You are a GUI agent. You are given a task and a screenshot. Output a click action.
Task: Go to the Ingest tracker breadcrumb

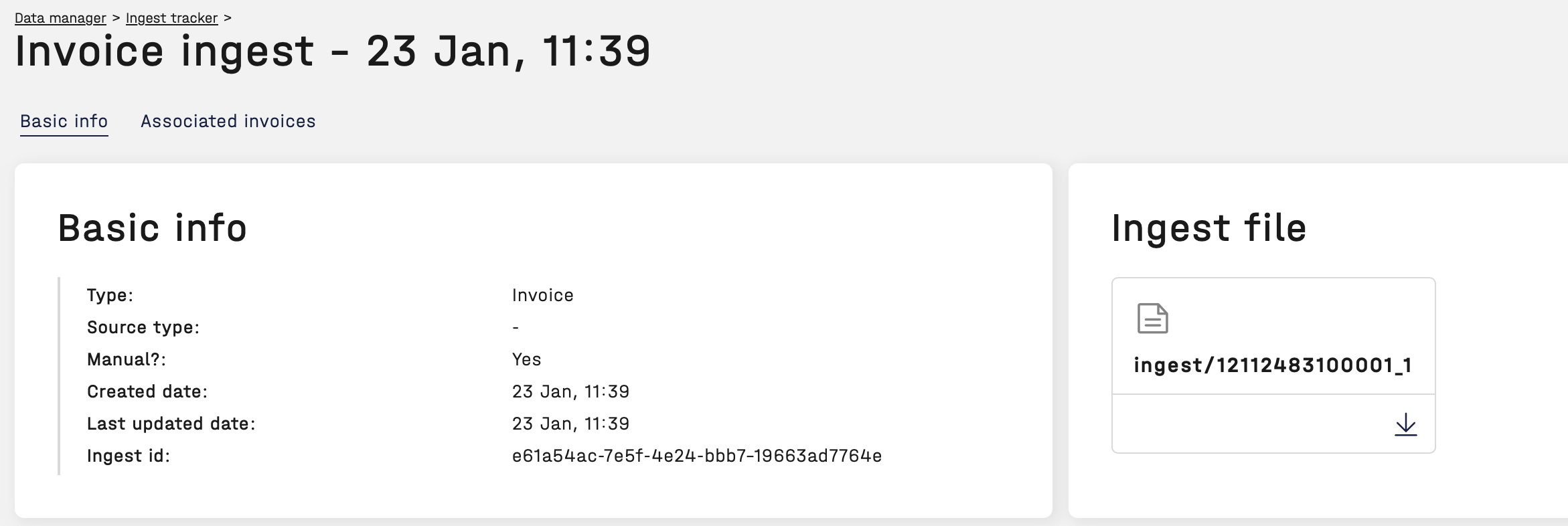[171, 18]
